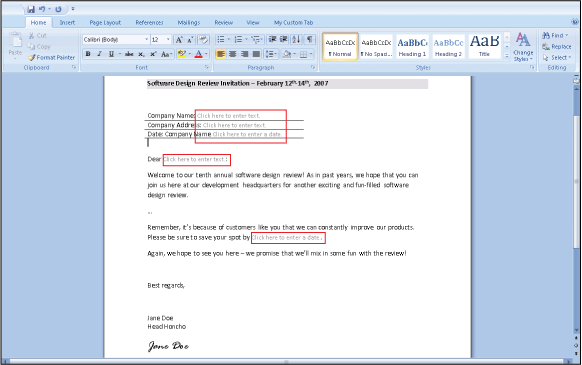Click the Redo icon in the quick access toolbar

pos(58,9)
